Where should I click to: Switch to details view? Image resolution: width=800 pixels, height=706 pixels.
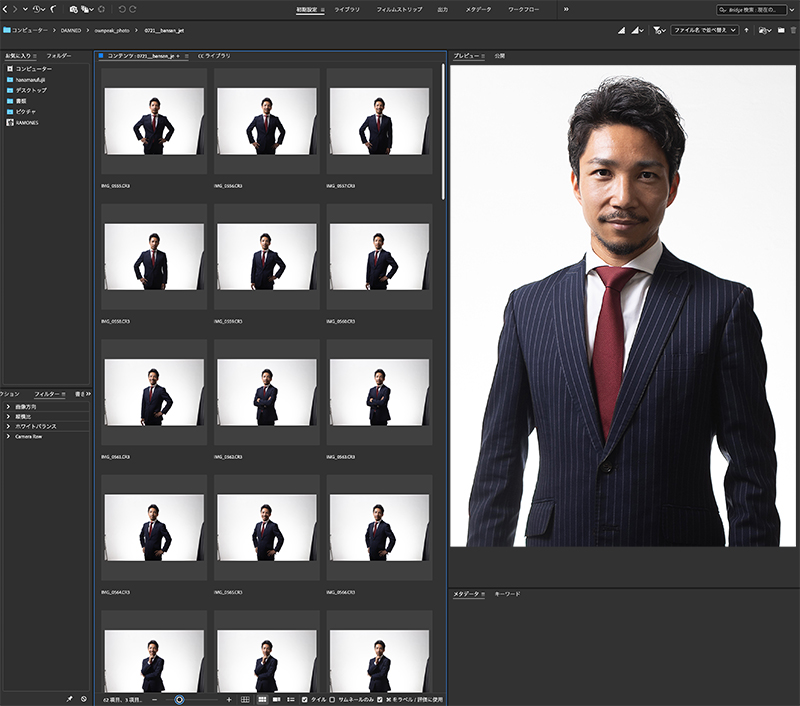point(276,700)
